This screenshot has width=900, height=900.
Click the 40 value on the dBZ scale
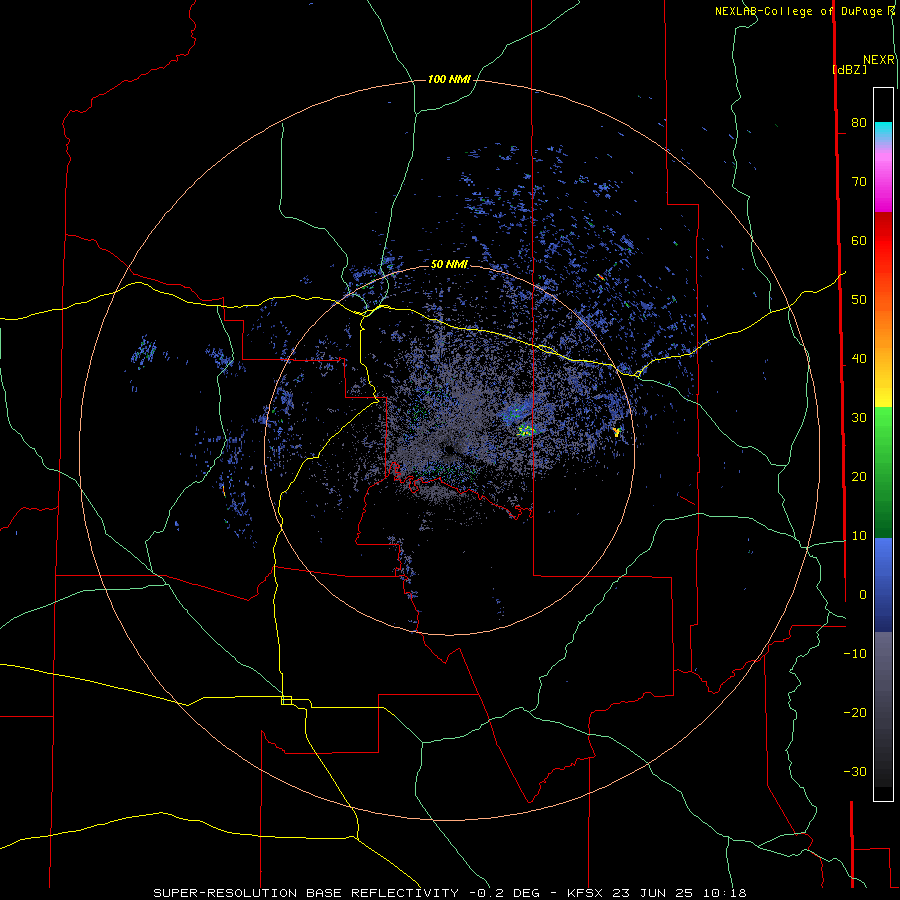tap(859, 359)
